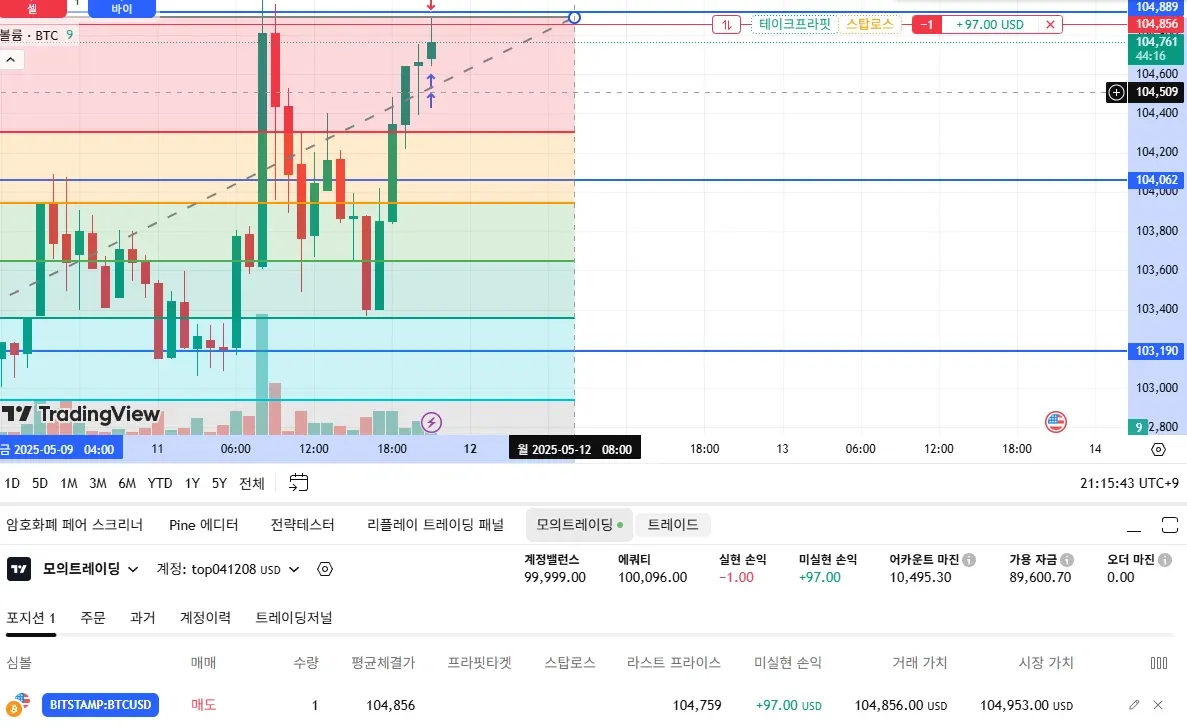Open the Pine 에디터 tab

tap(204, 525)
